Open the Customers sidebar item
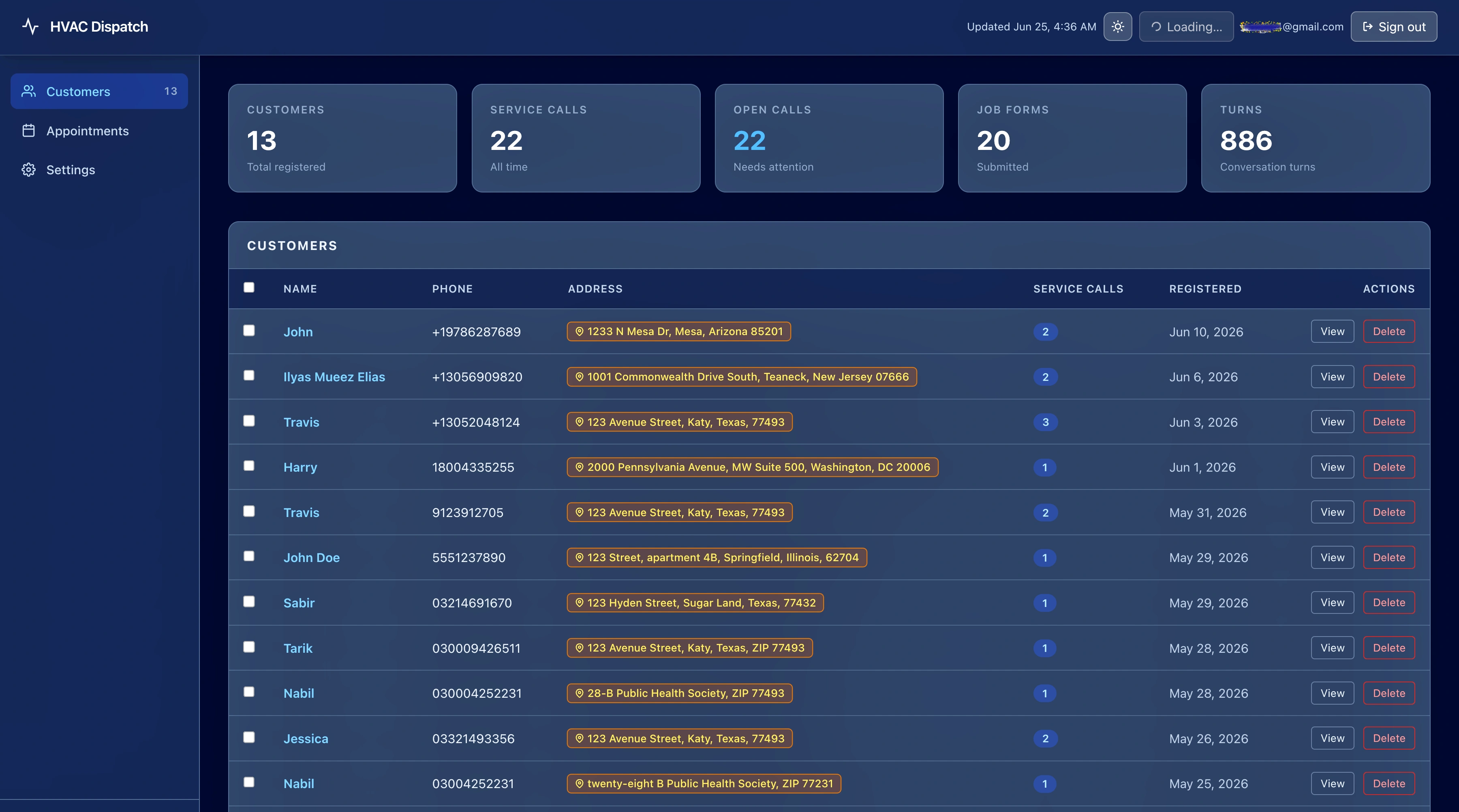Image resolution: width=1459 pixels, height=812 pixels. (99, 91)
